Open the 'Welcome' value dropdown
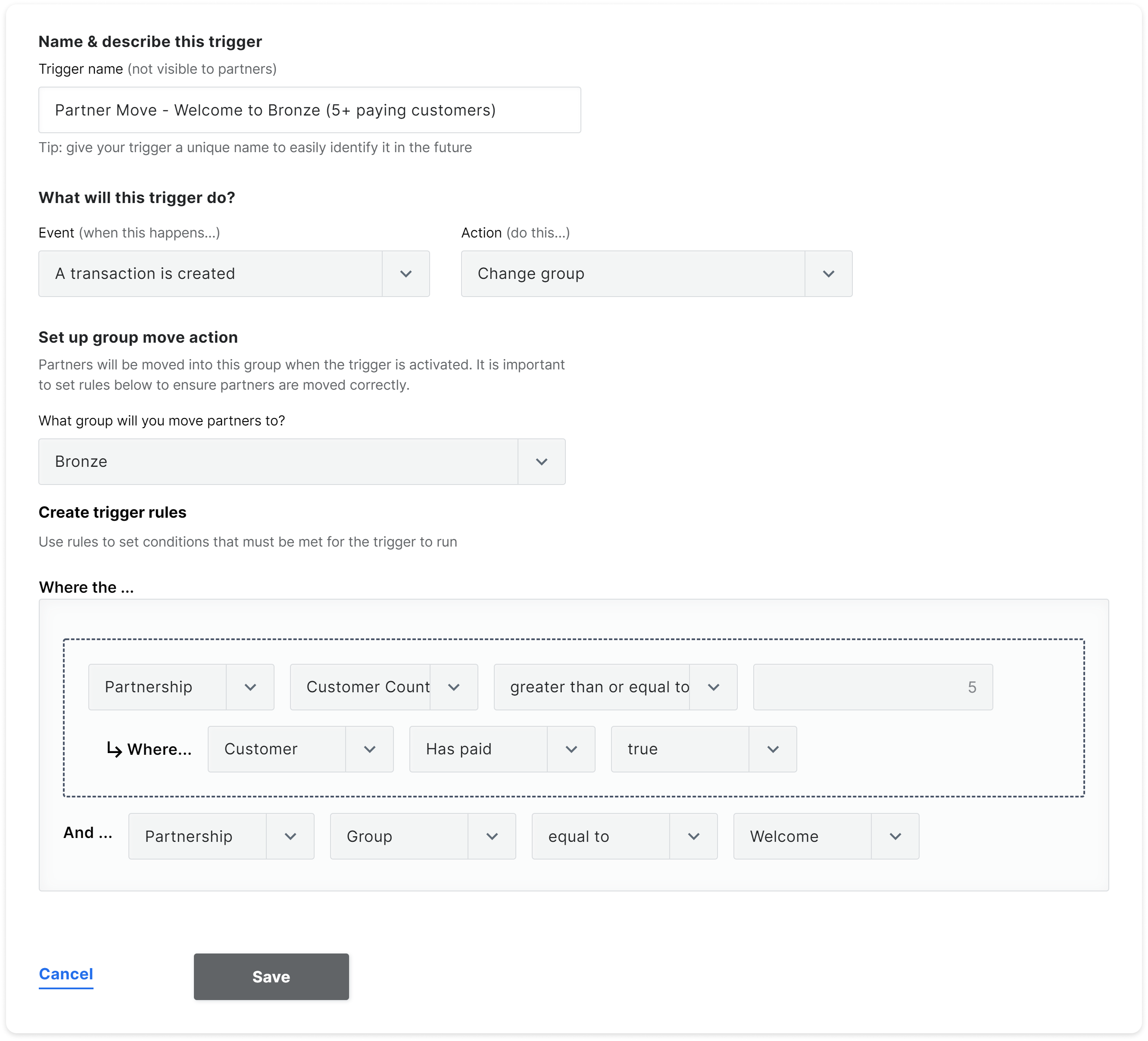This screenshot has width=1148, height=1041. [x=826, y=836]
